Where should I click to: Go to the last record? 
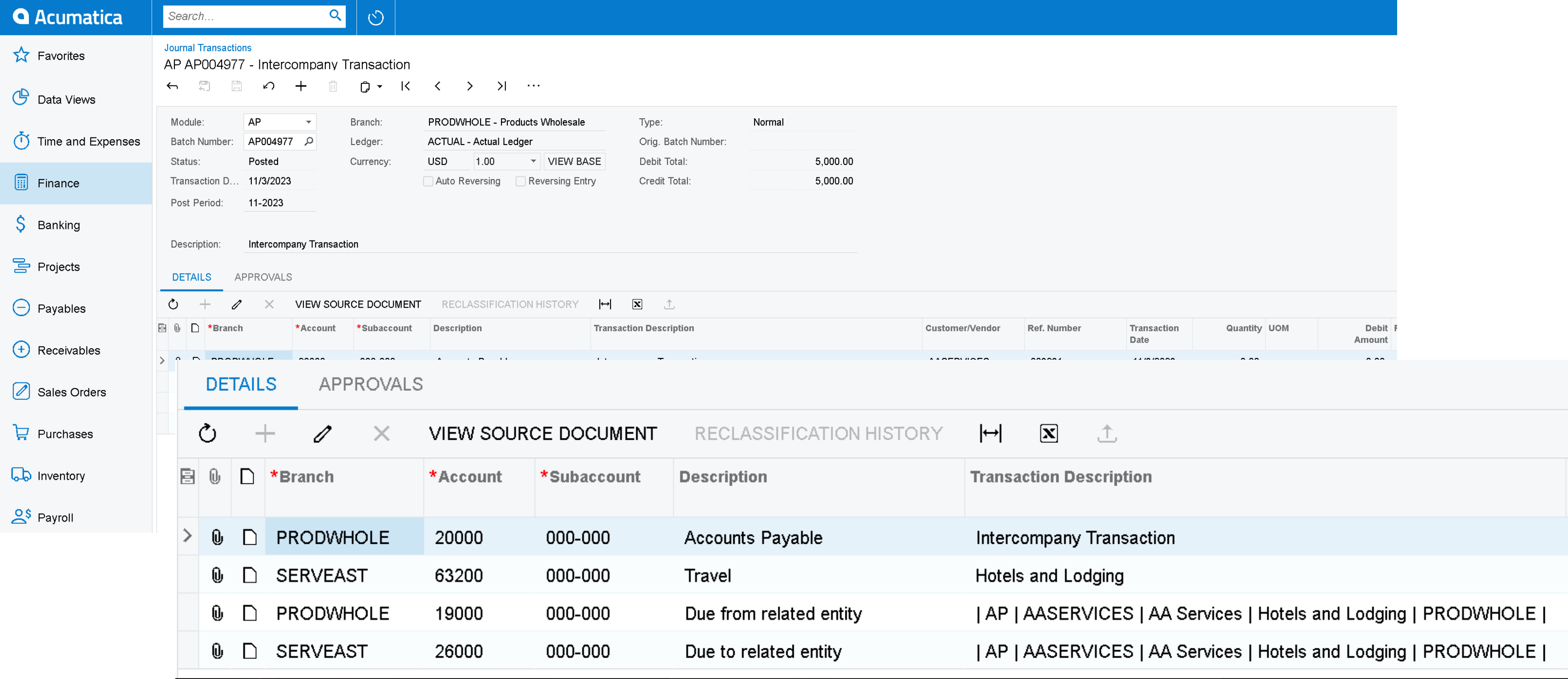[501, 86]
